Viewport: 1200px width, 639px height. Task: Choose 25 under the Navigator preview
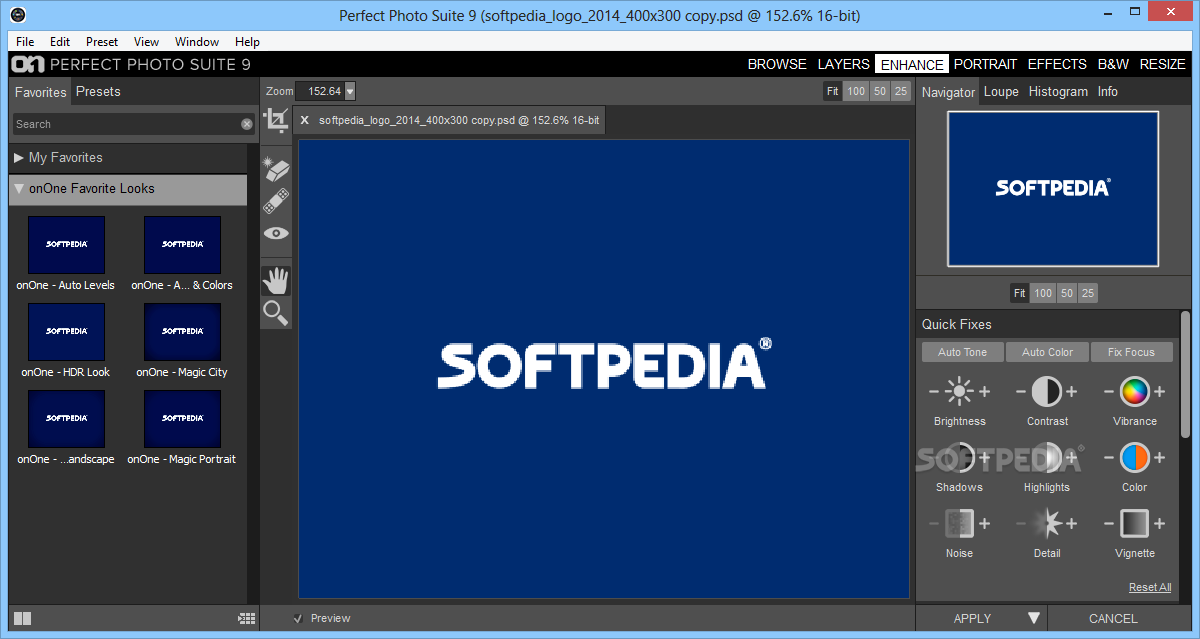click(1088, 293)
